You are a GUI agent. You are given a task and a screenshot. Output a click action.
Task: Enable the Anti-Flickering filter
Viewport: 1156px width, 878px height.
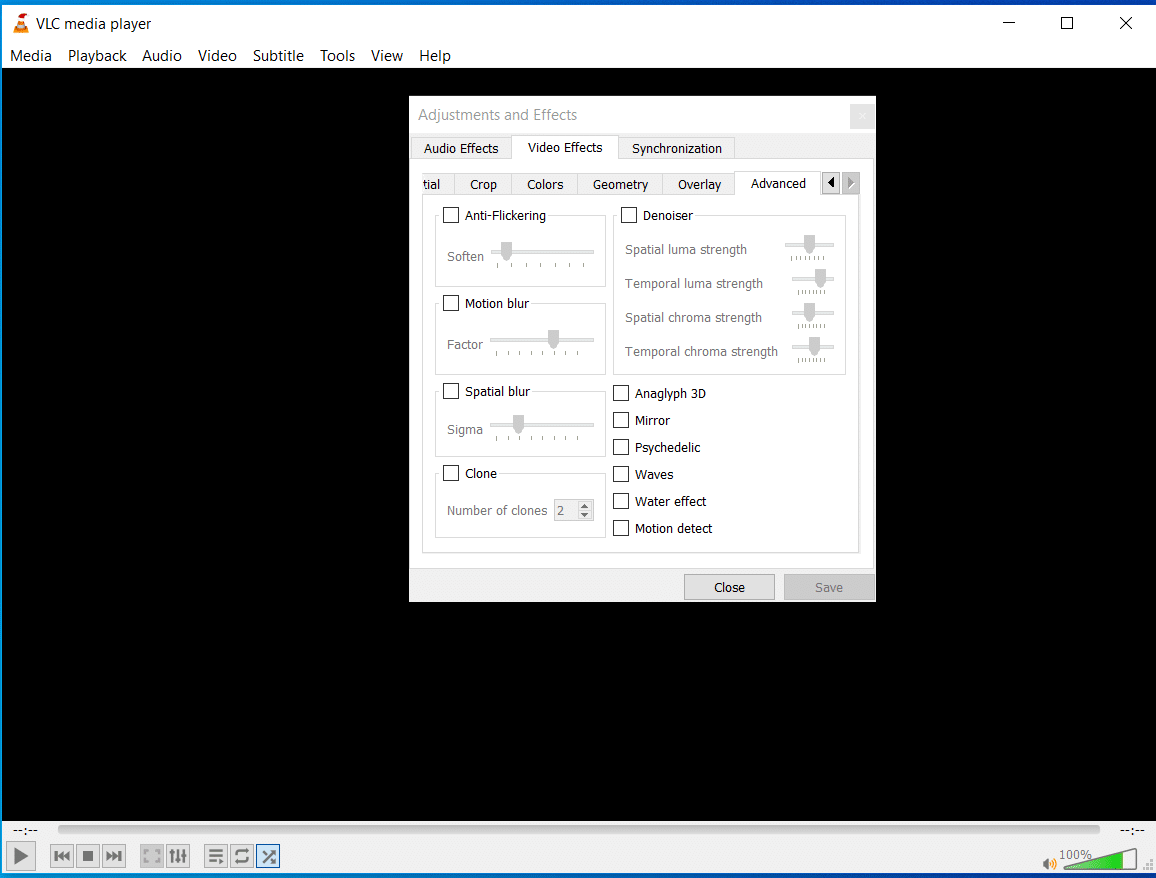[450, 214]
